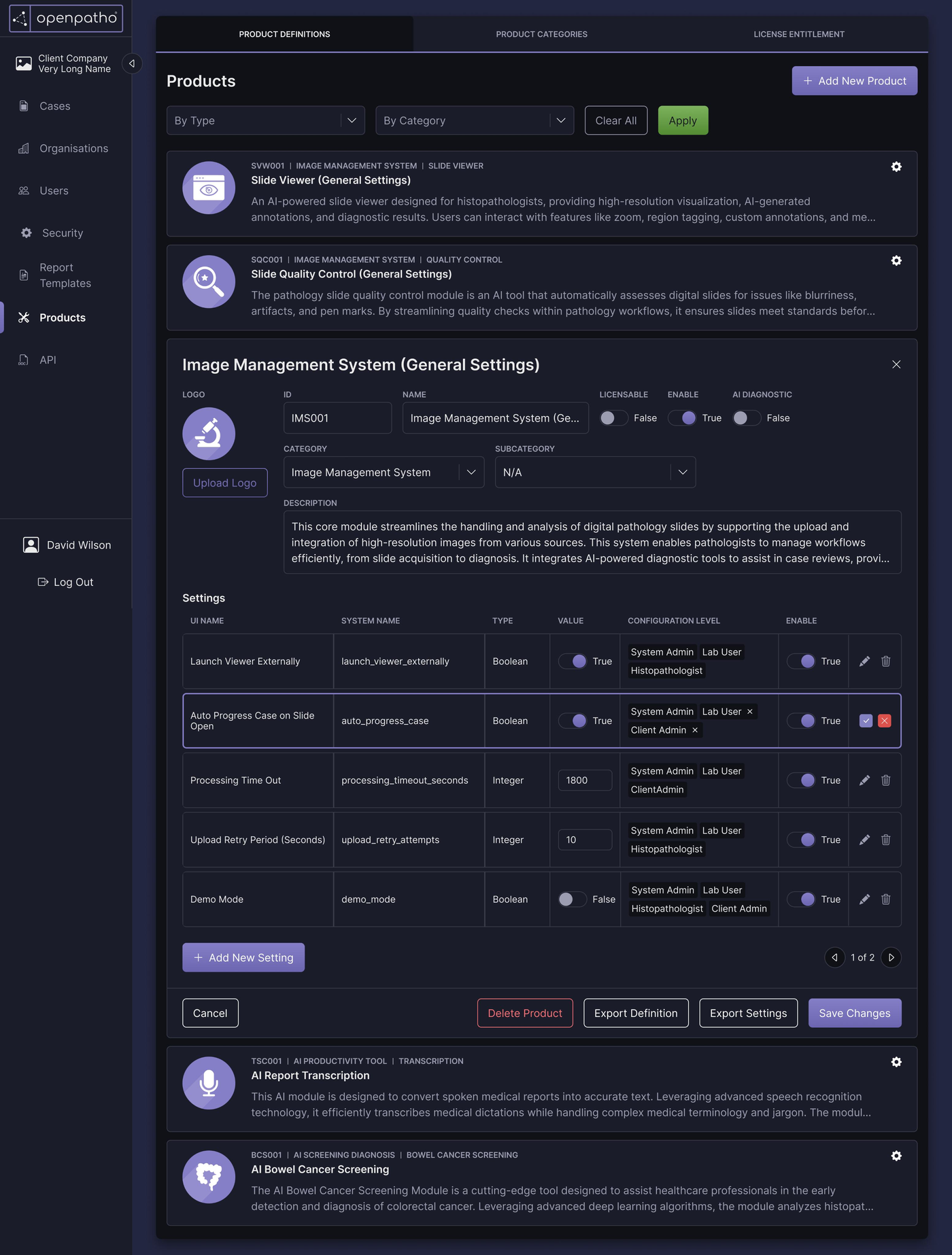Delete the Launch Viewer Externally setting
This screenshot has height=1255, width=952.
click(886, 661)
